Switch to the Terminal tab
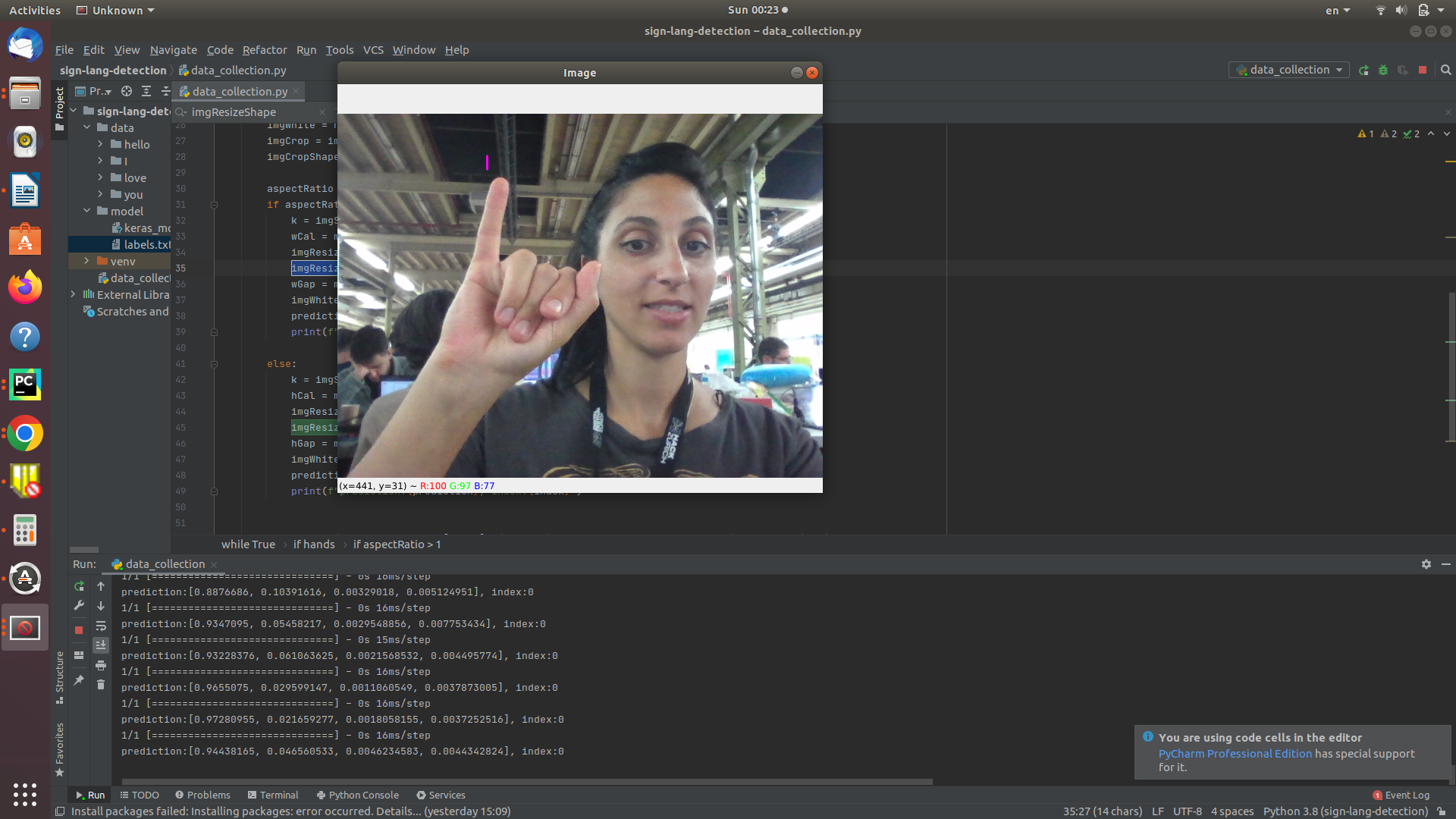The height and width of the screenshot is (819, 1456). 273,795
